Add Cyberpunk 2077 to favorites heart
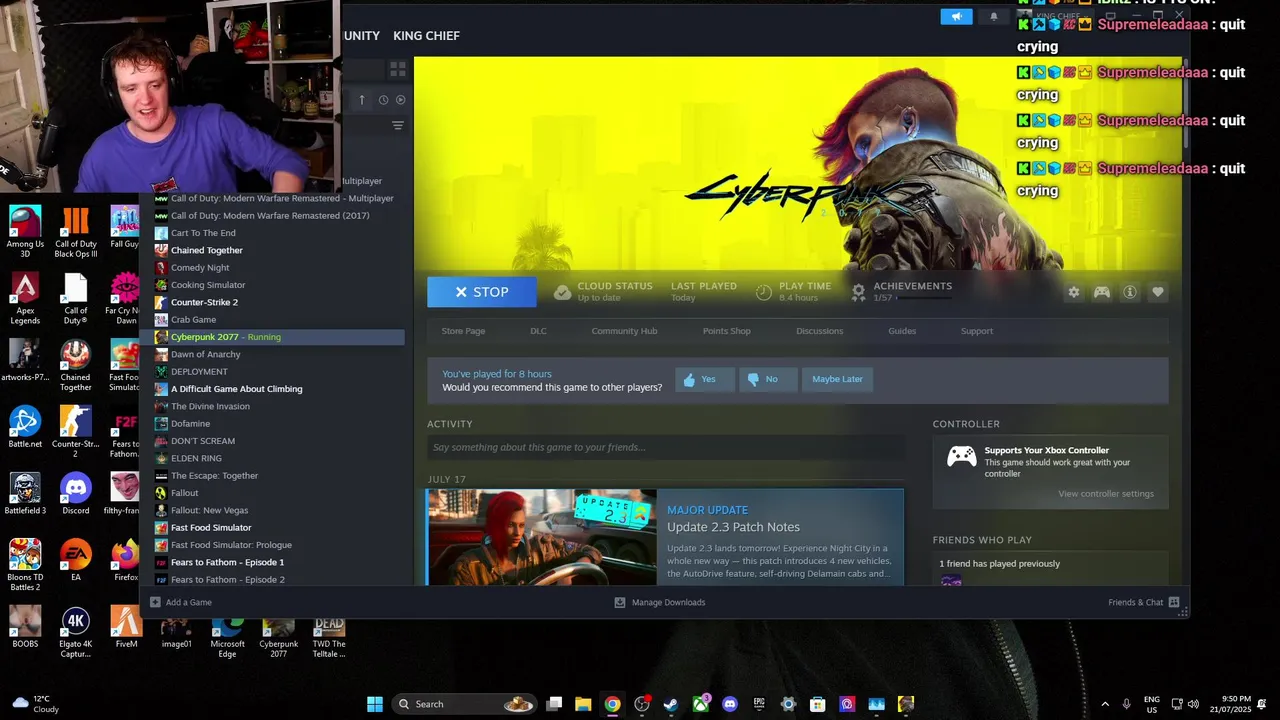This screenshot has height=720, width=1280. 1158,292
